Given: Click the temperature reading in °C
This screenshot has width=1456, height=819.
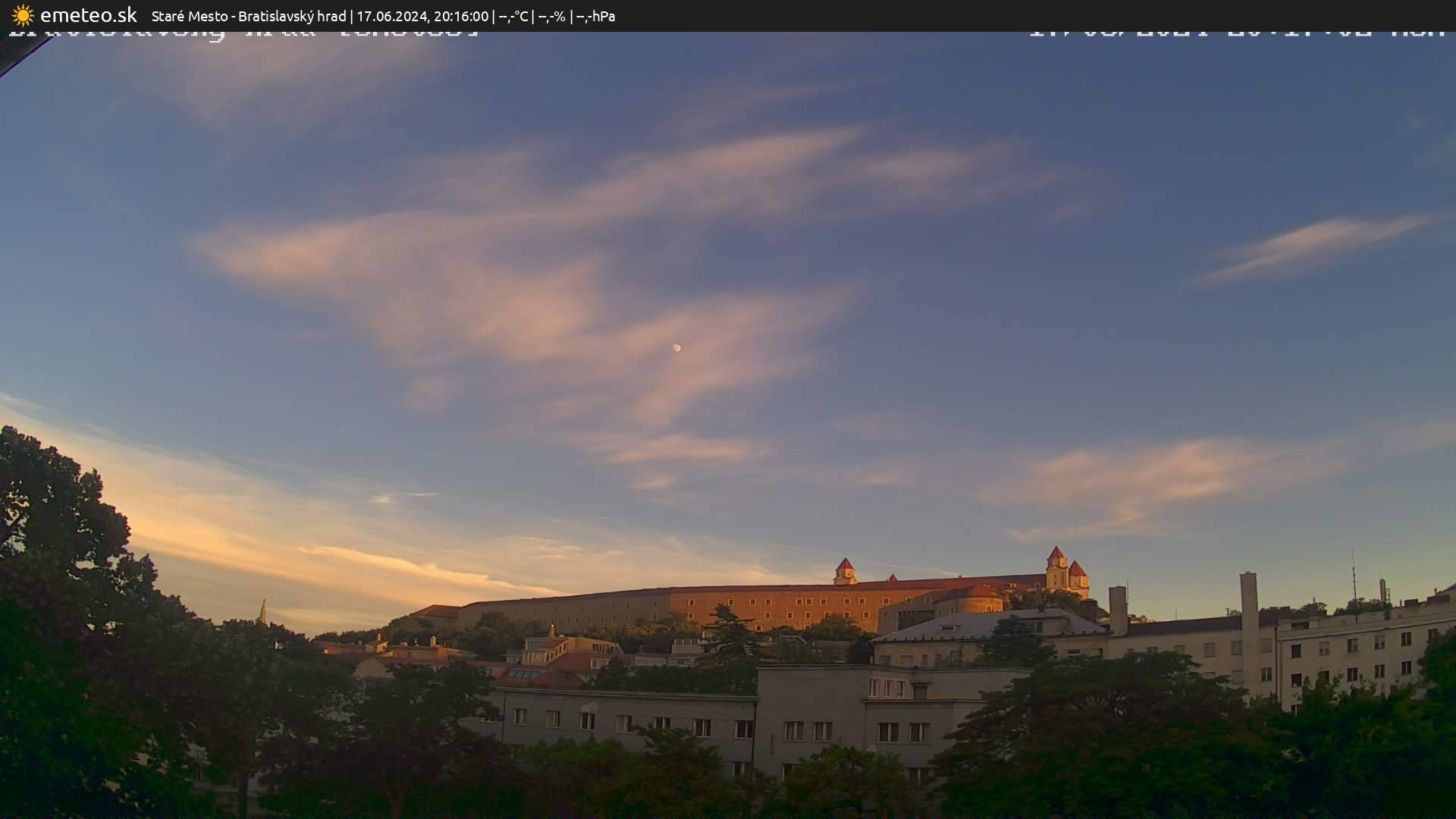Looking at the screenshot, I should click(x=513, y=16).
